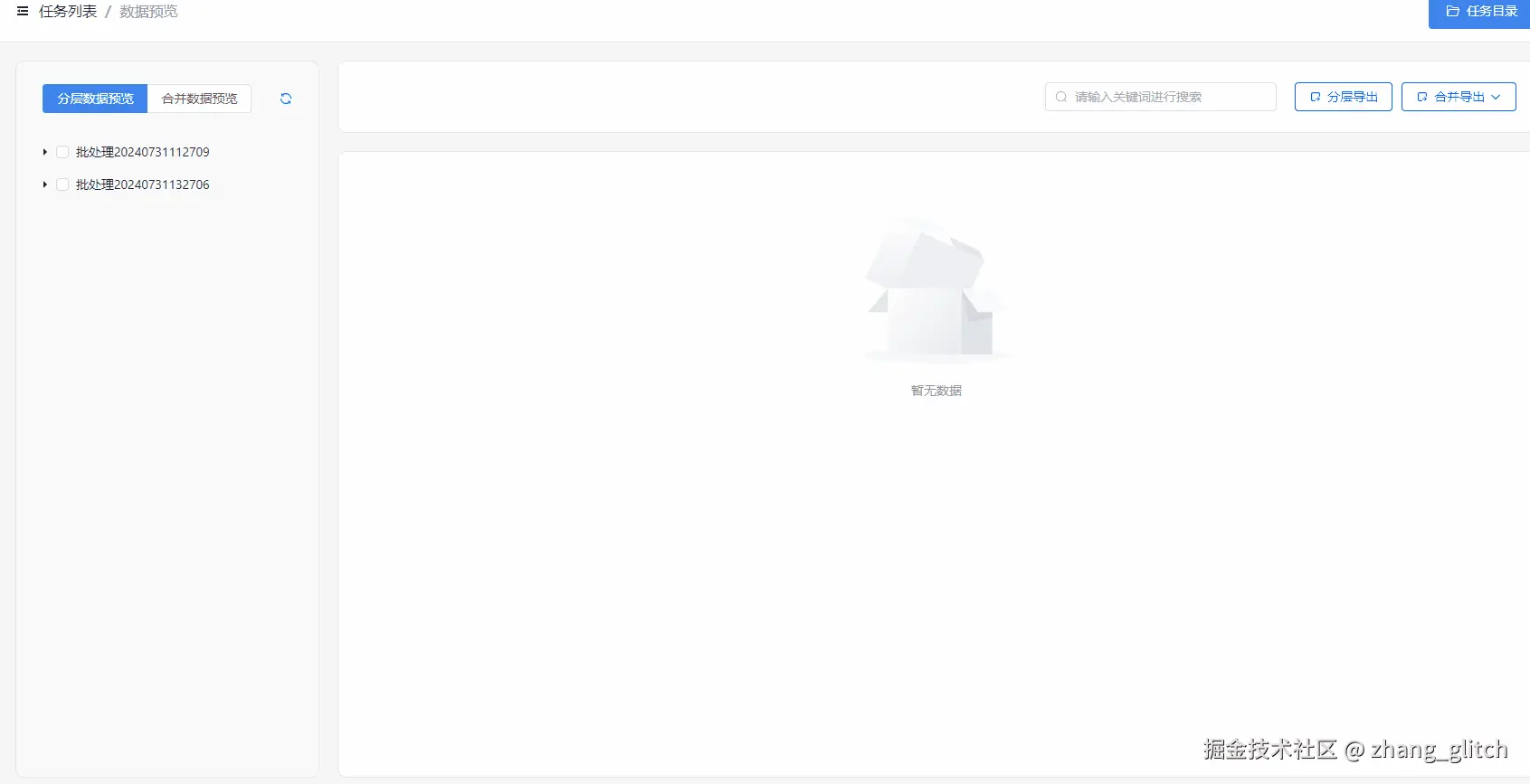Check the 批处理20240731112709 checkbox
Viewport: 1530px width, 784px height.
(x=62, y=152)
